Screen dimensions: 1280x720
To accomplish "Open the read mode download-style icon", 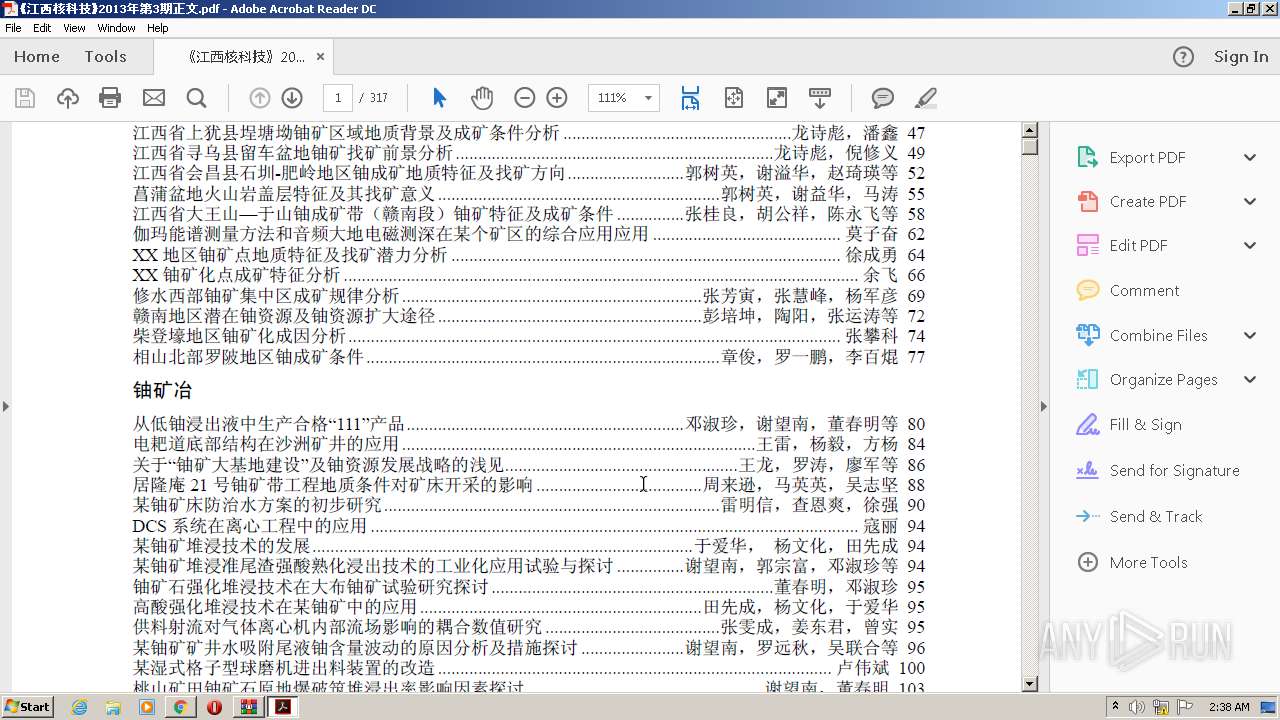I will 820,98.
